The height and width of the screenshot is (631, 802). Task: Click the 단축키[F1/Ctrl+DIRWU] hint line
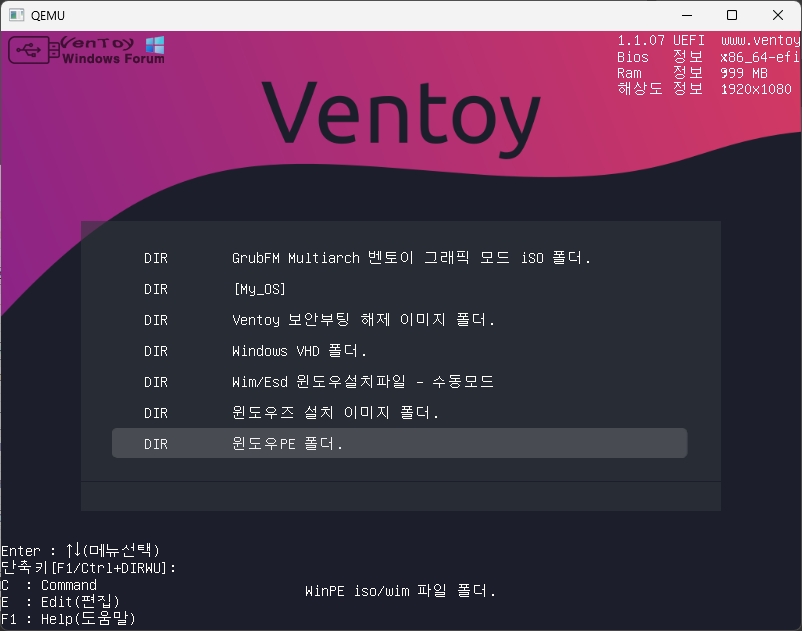click(x=88, y=568)
